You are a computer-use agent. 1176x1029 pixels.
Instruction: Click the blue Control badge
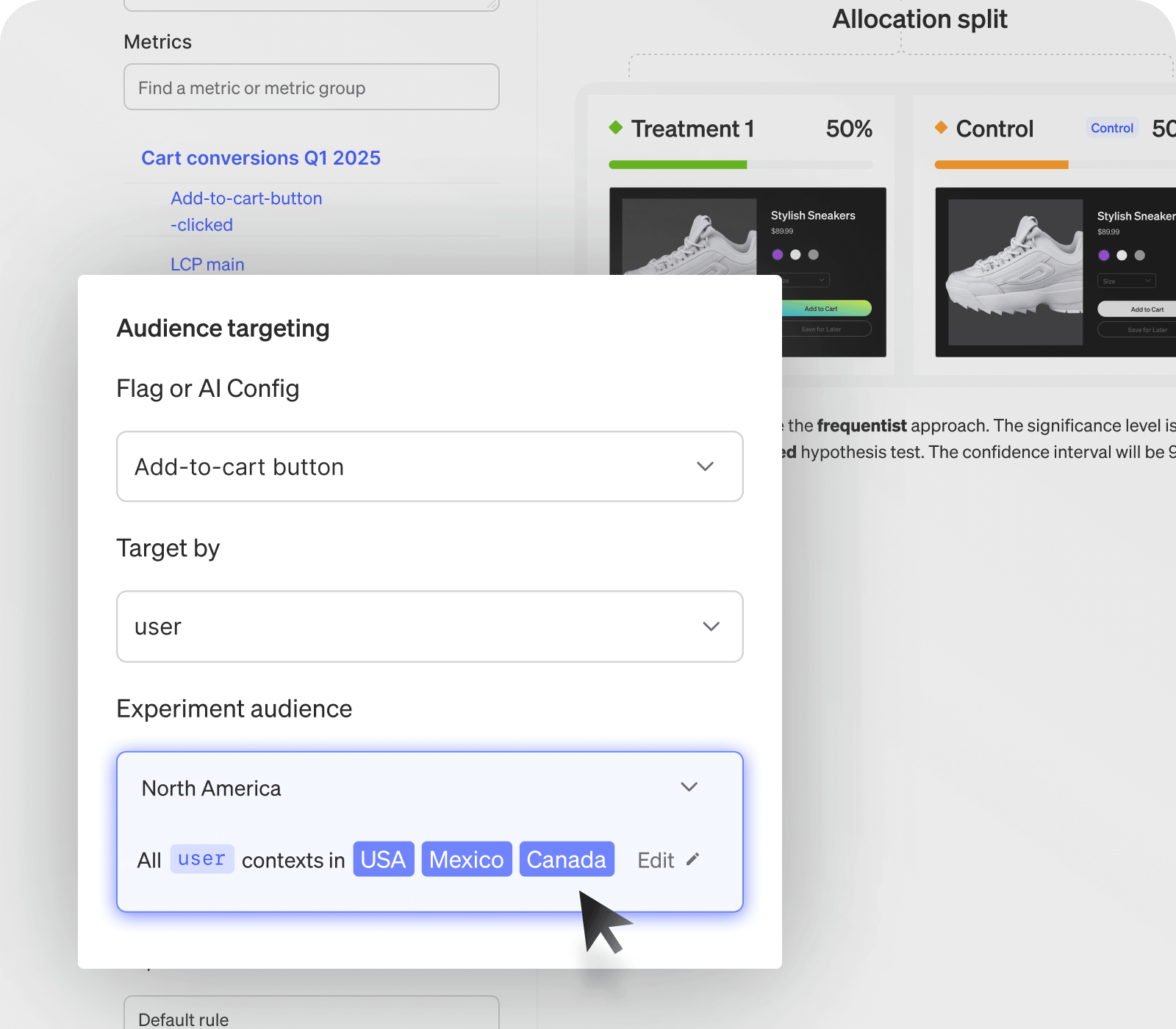[x=1112, y=128]
